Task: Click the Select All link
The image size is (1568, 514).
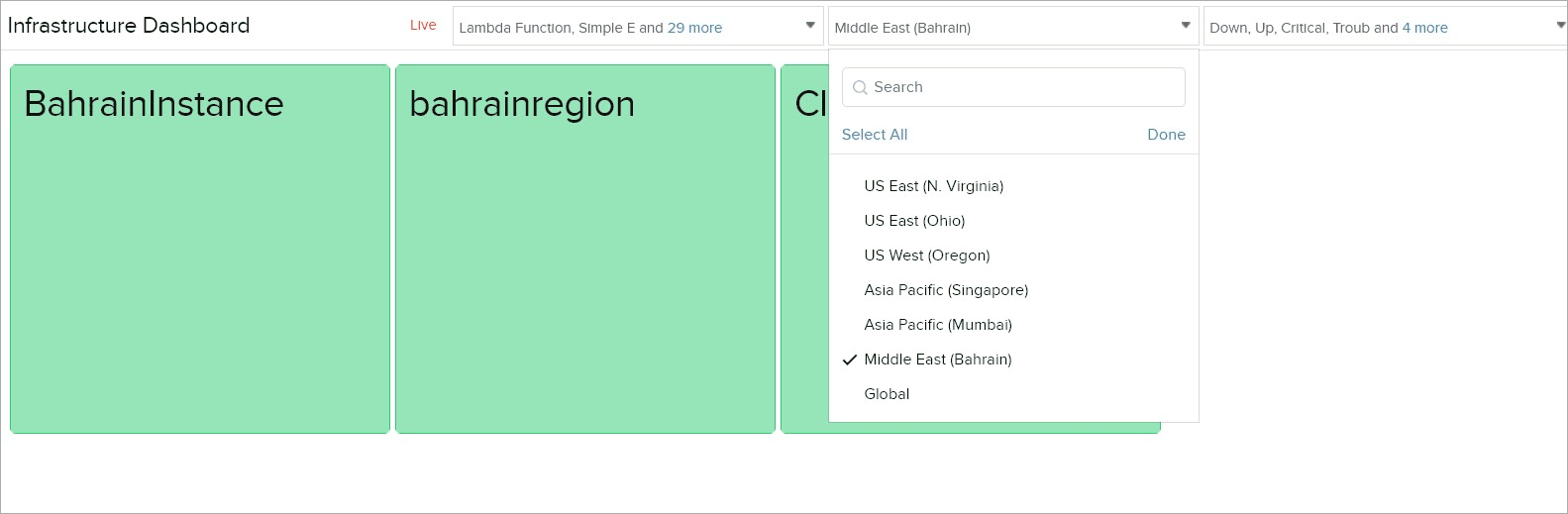Action: click(x=874, y=135)
